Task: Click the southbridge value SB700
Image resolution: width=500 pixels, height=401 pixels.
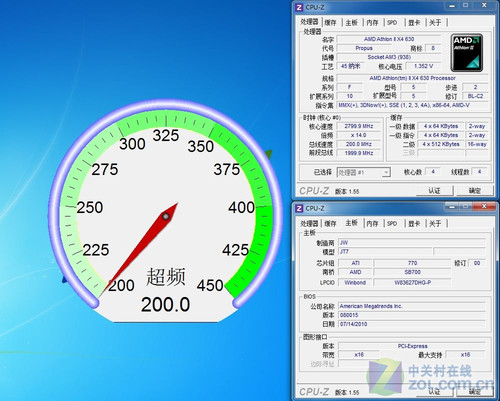Action: click(x=412, y=272)
